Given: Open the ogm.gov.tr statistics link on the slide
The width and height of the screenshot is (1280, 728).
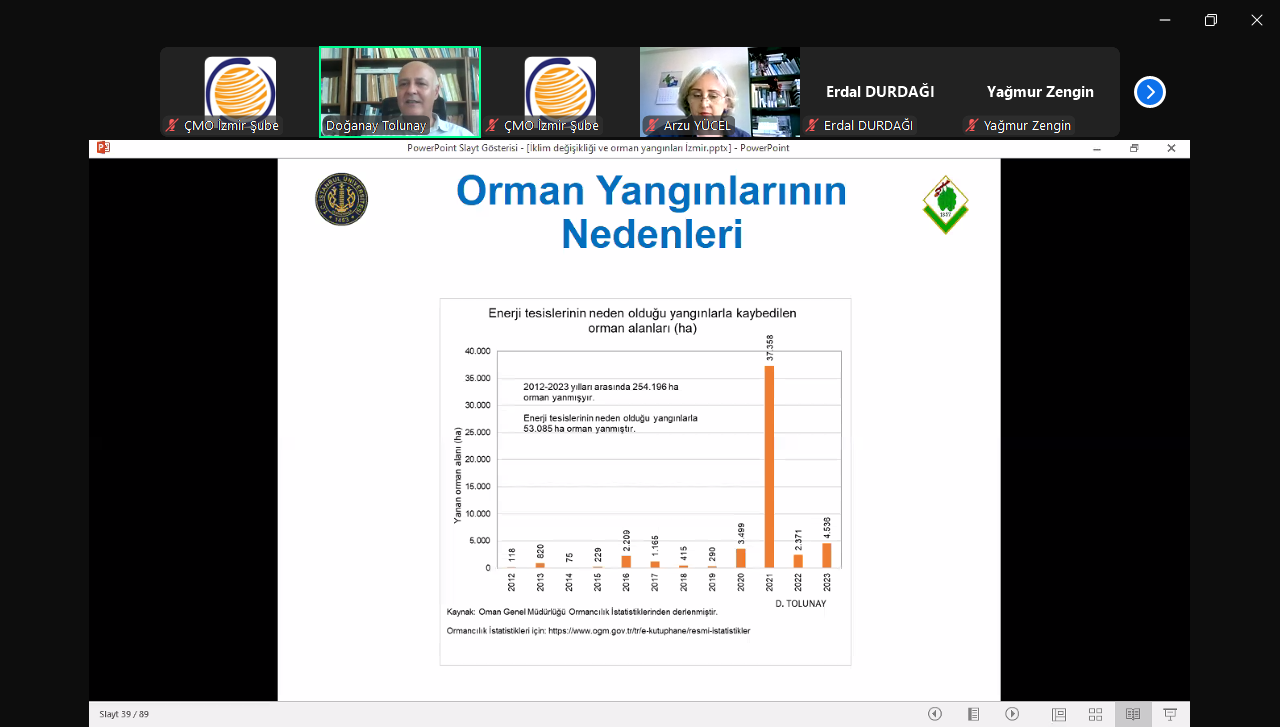Looking at the screenshot, I should [x=648, y=631].
